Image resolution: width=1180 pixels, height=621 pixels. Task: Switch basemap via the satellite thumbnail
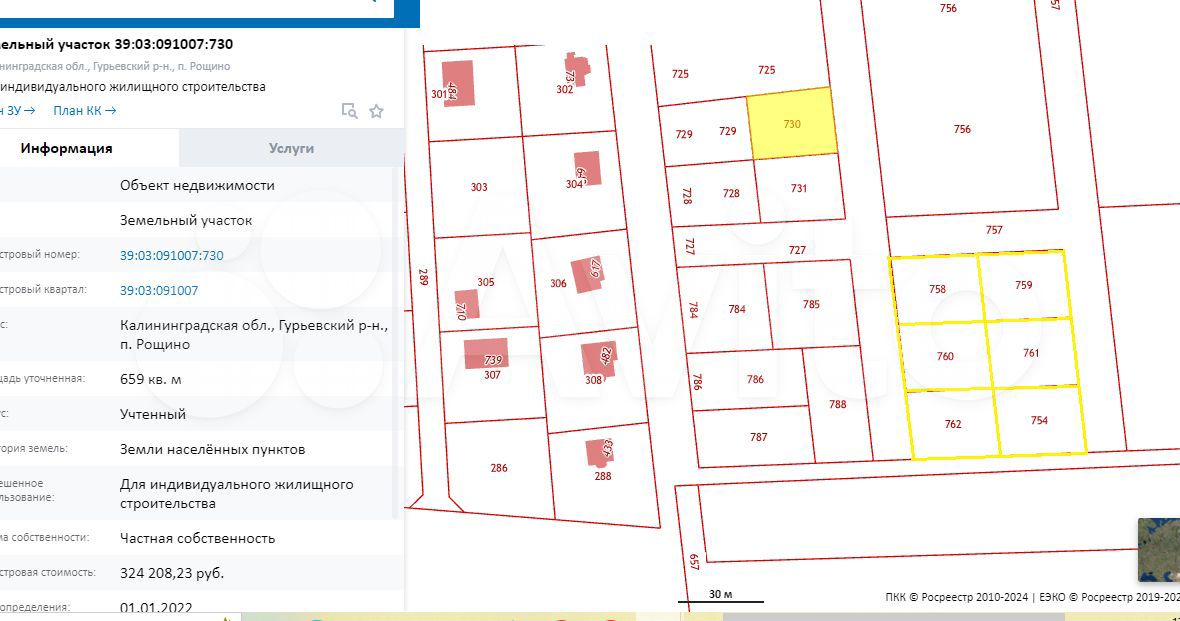(x=1159, y=549)
